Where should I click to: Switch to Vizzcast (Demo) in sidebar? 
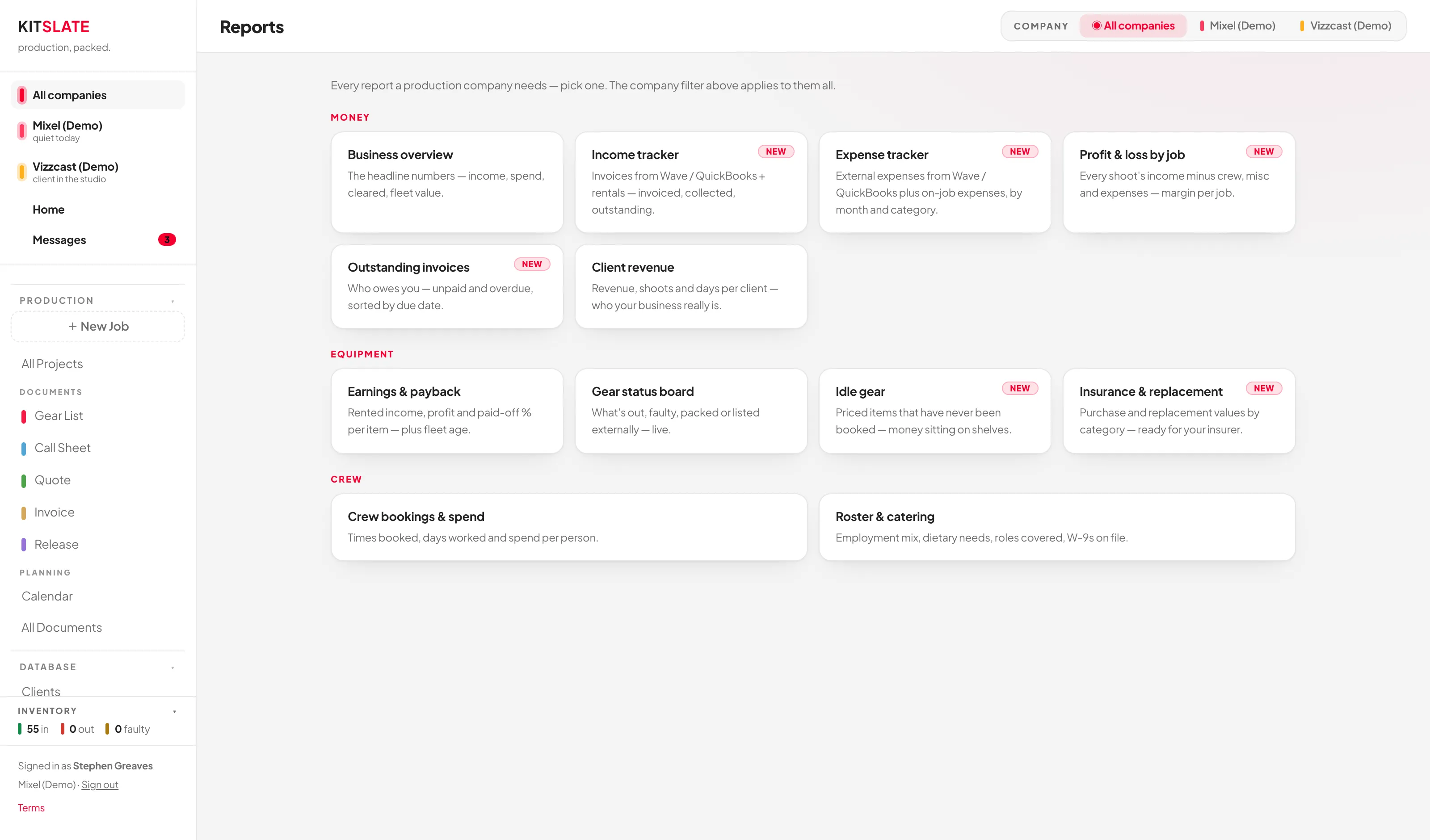pyautogui.click(x=97, y=172)
